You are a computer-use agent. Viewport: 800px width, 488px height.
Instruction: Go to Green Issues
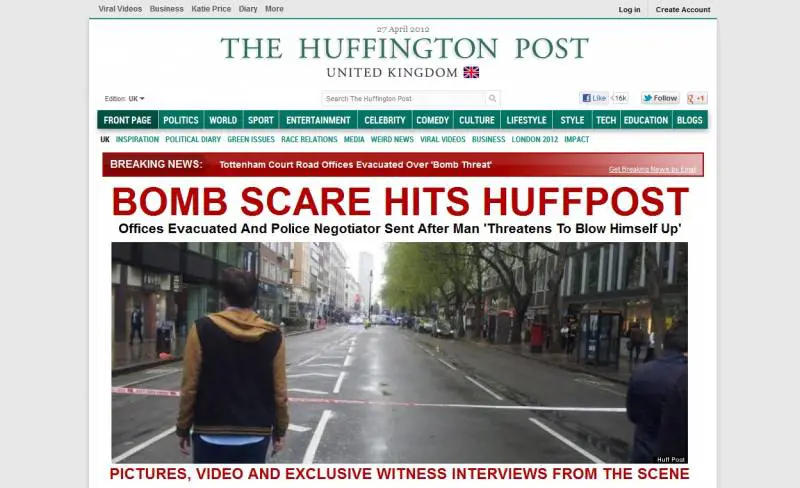(251, 139)
